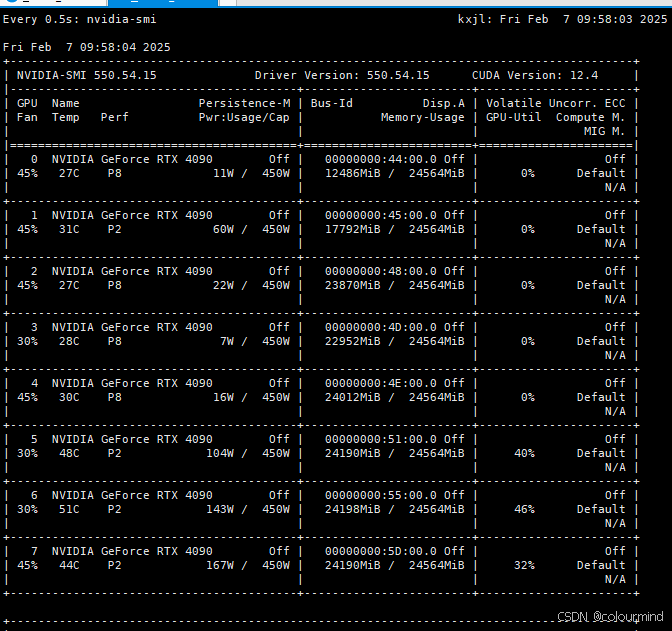The height and width of the screenshot is (631, 672).
Task: Click the '22W' power usage value
Action: 223,285
